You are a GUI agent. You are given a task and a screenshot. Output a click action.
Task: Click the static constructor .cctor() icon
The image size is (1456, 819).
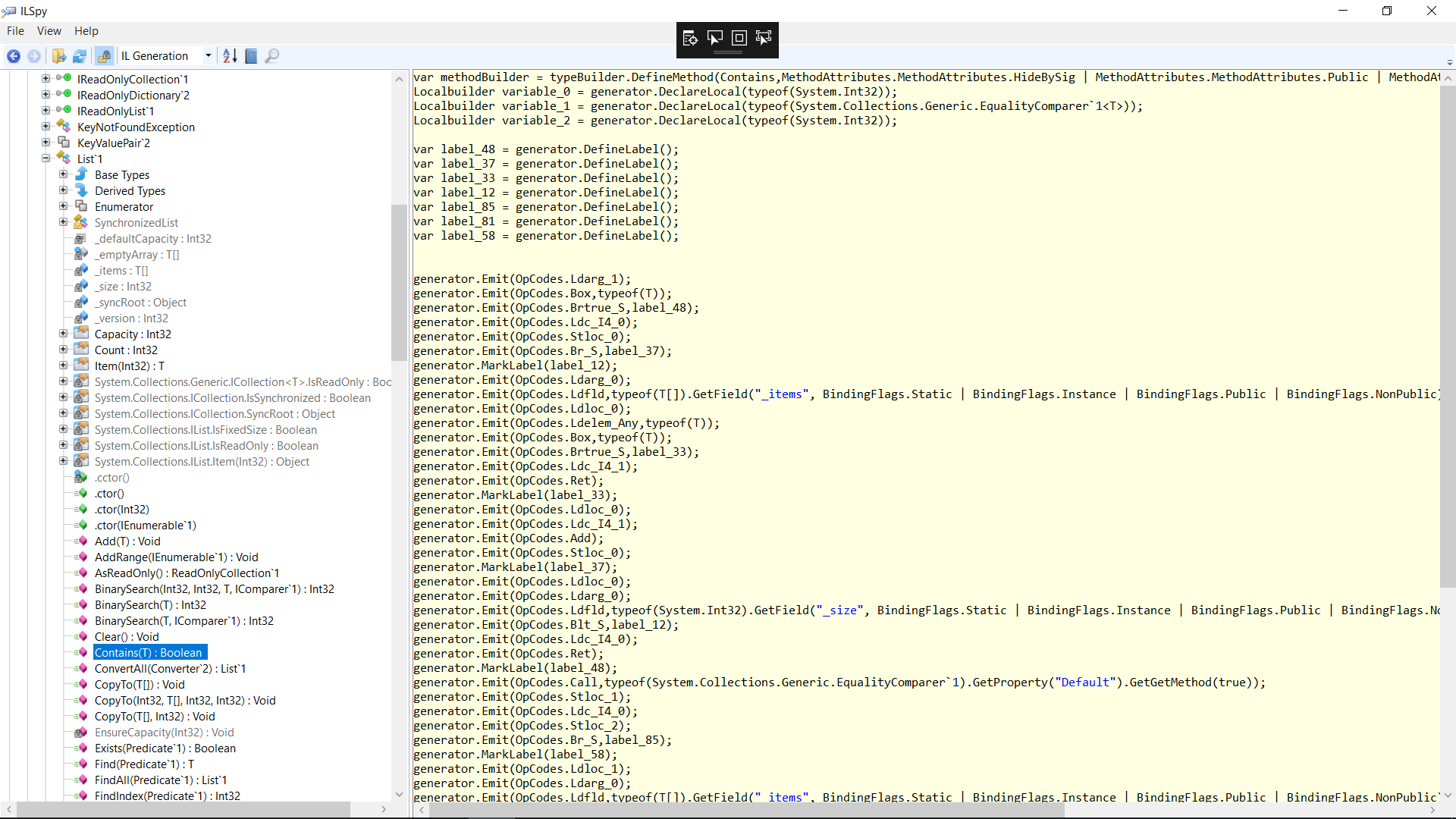tap(81, 477)
